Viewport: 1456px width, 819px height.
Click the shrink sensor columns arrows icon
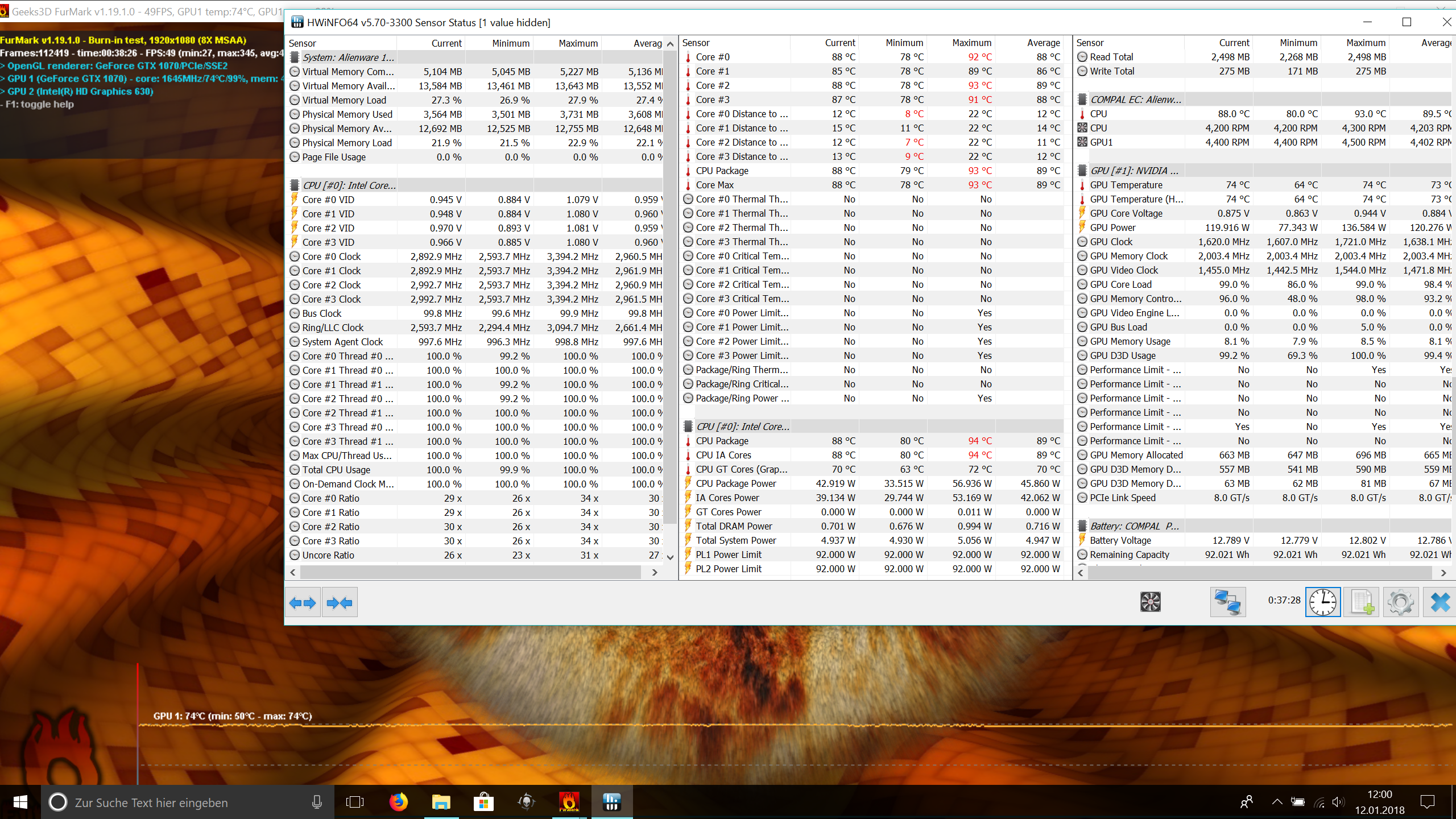point(340,602)
